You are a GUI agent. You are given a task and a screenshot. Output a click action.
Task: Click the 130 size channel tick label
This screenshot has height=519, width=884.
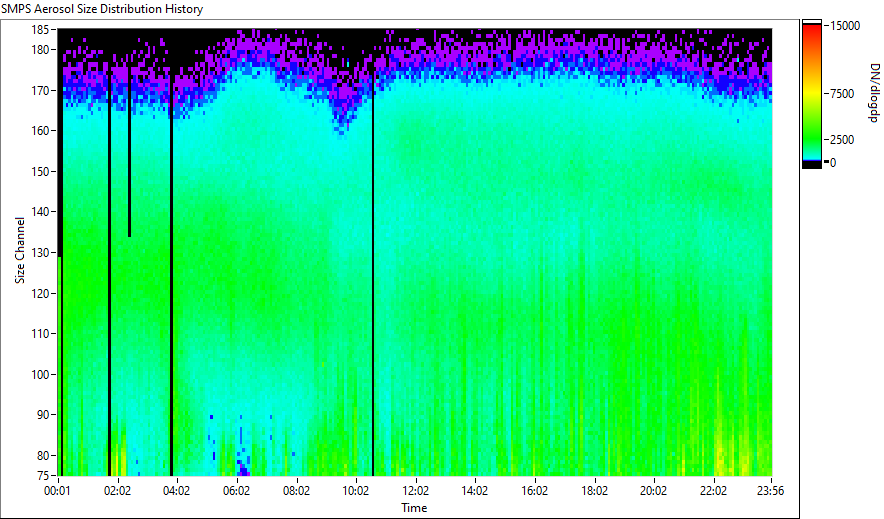pyautogui.click(x=40, y=253)
